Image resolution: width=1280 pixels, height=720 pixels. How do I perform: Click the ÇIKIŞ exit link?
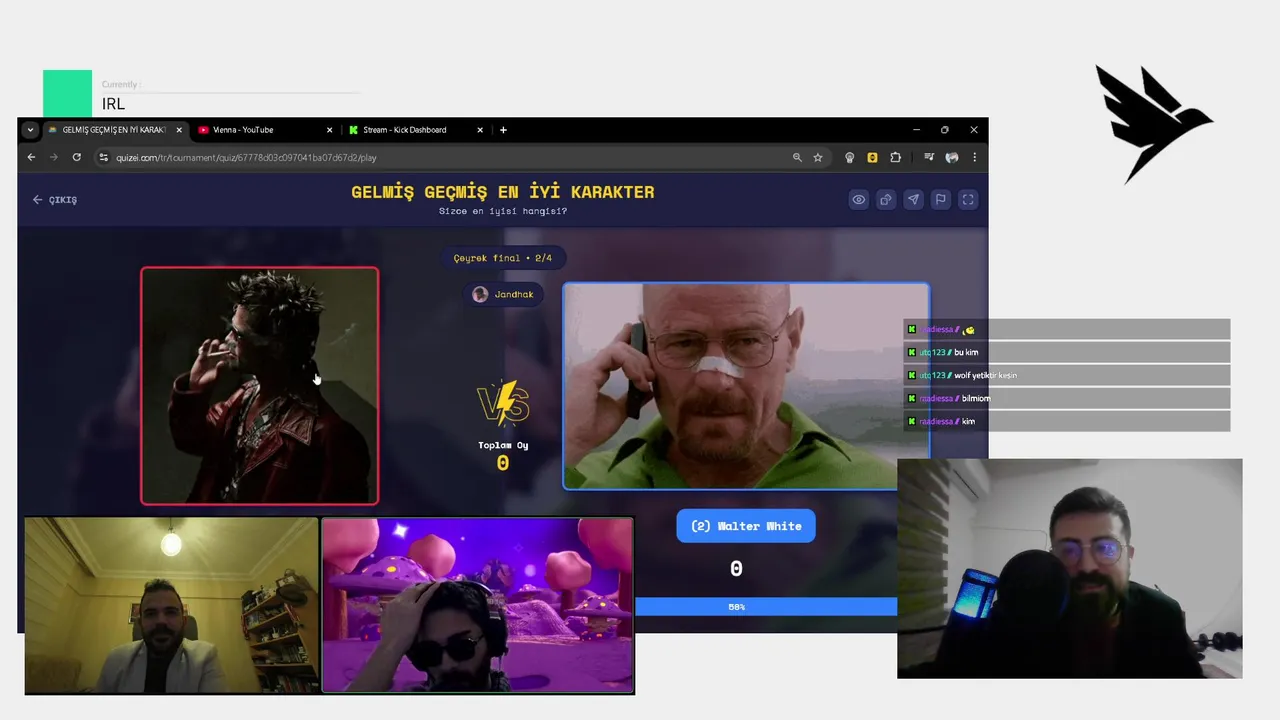[x=55, y=200]
